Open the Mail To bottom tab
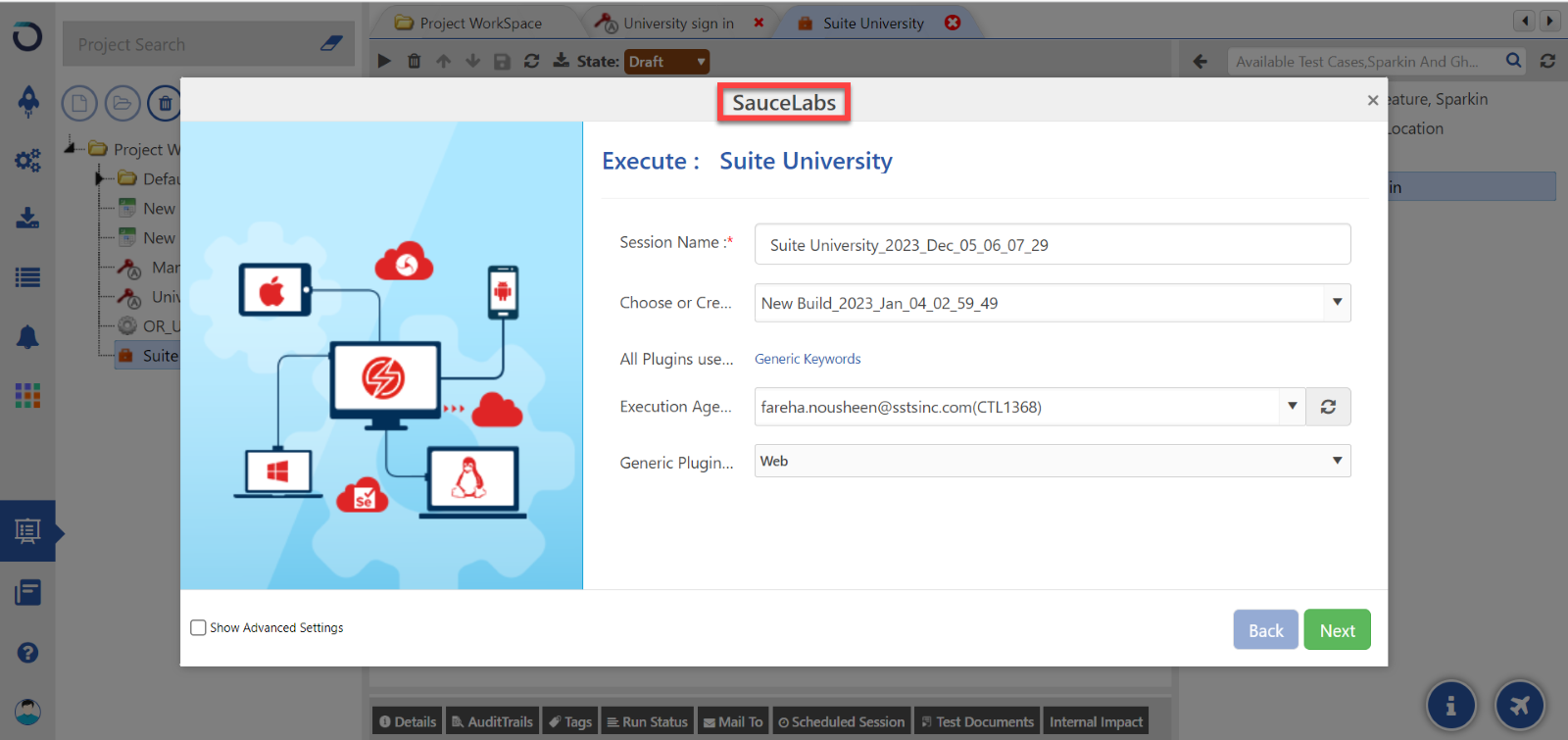 click(733, 721)
